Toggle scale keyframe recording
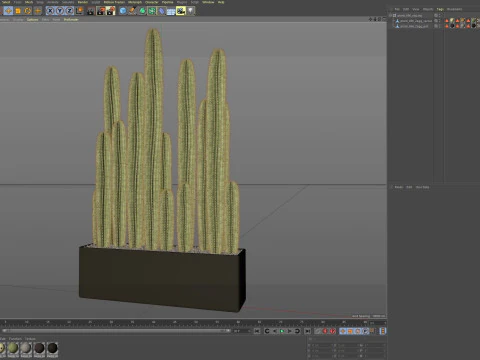 tap(350, 331)
